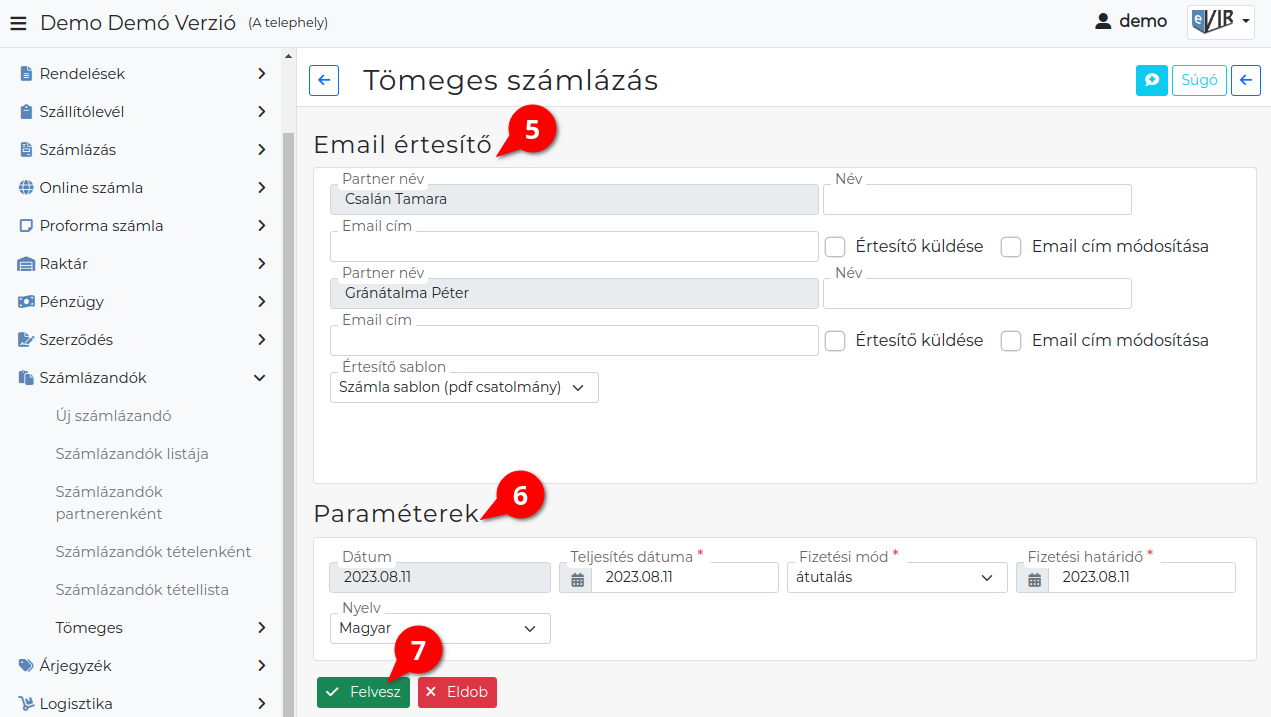
Task: Click the Szállítólevél clipboard icon
Action: click(26, 112)
